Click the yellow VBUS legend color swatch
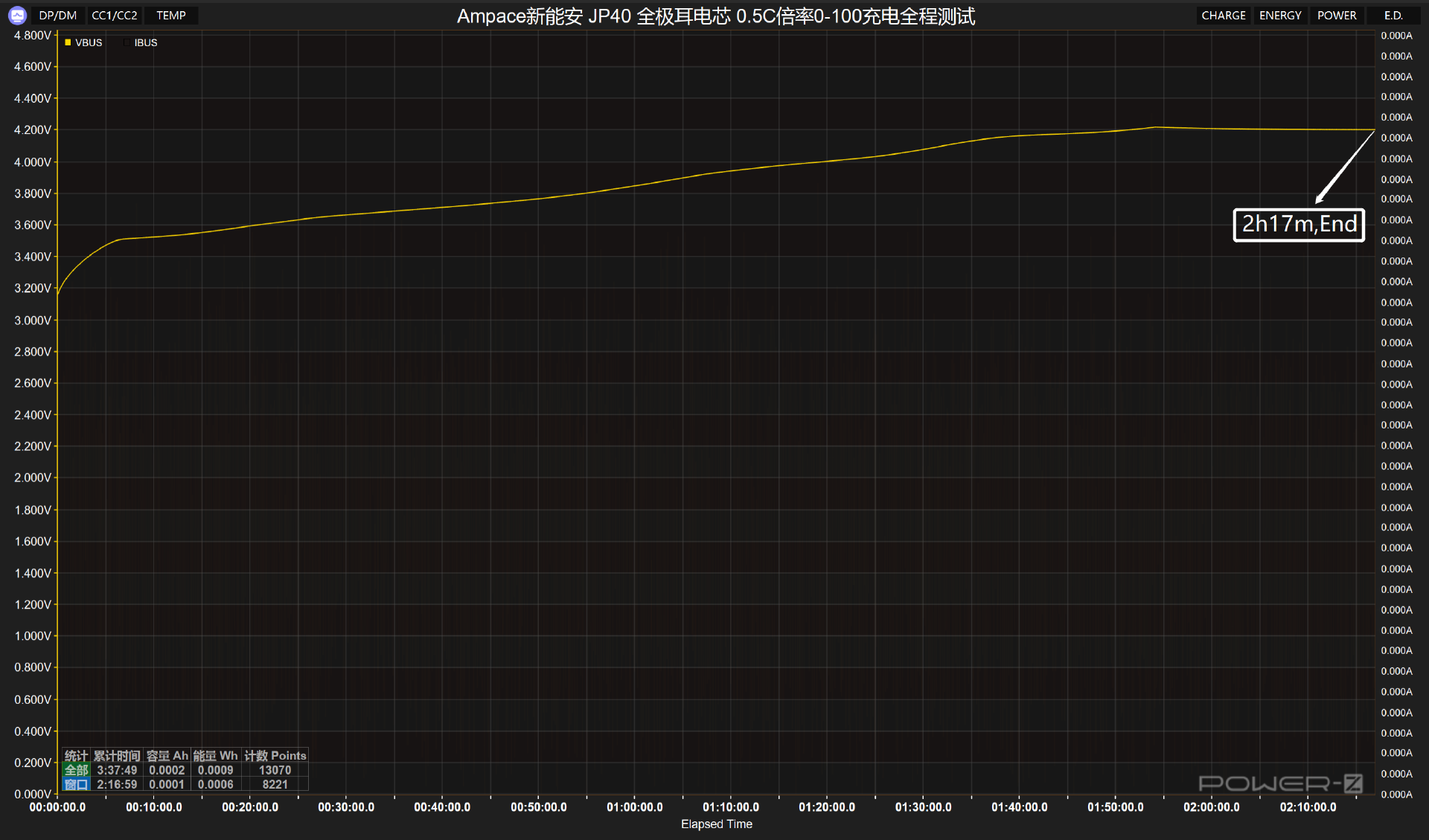The width and height of the screenshot is (1429, 840). click(68, 42)
